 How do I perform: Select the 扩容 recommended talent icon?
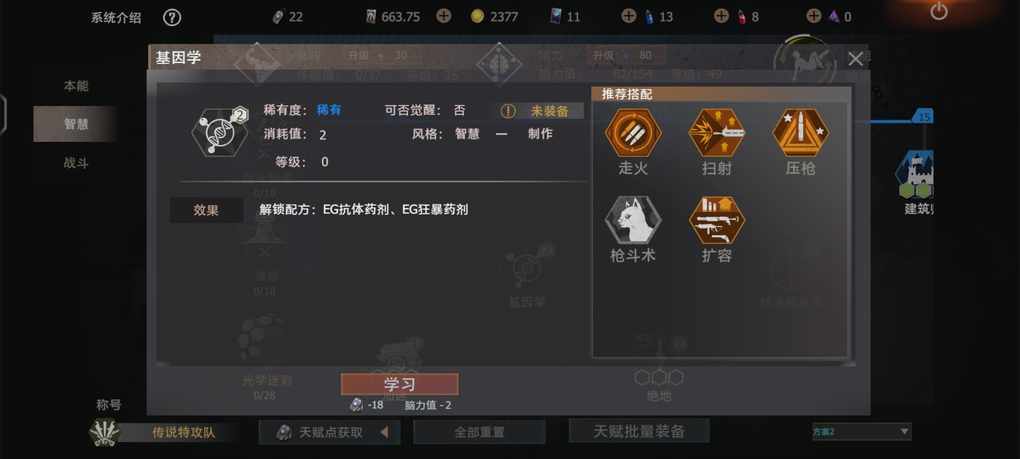[717, 220]
